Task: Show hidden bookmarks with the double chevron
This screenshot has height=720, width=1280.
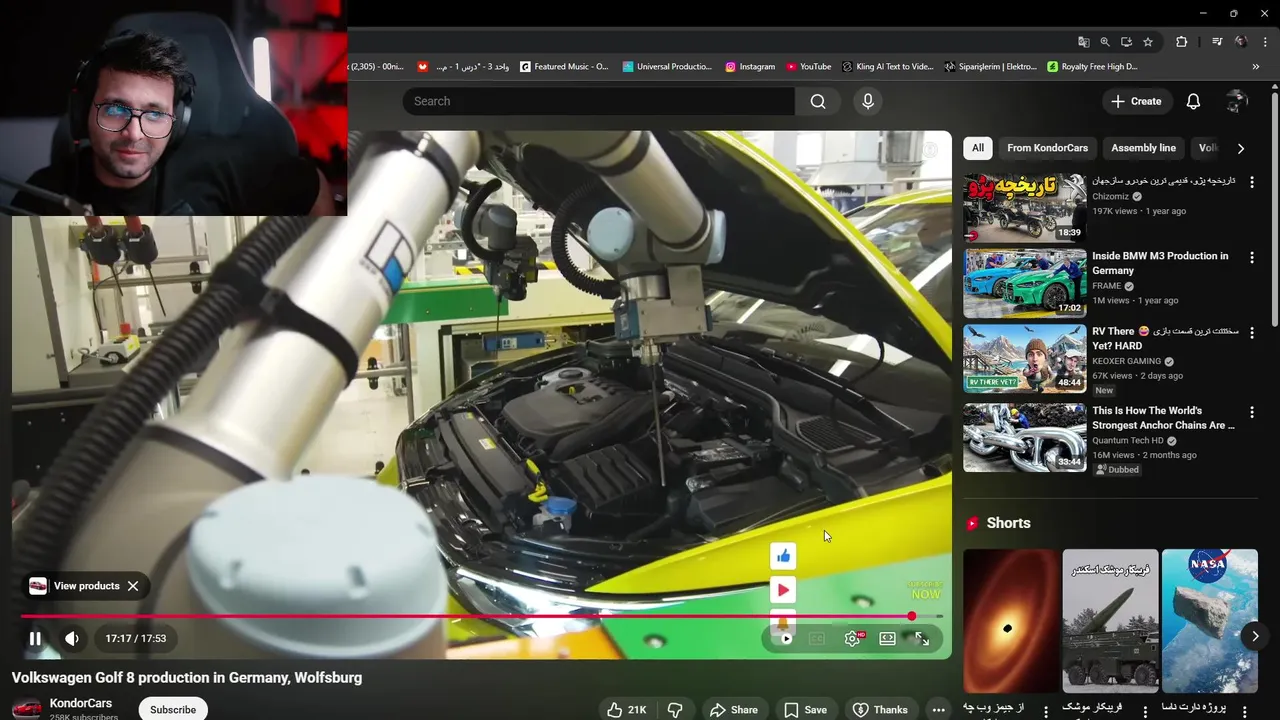Action: [x=1256, y=67]
